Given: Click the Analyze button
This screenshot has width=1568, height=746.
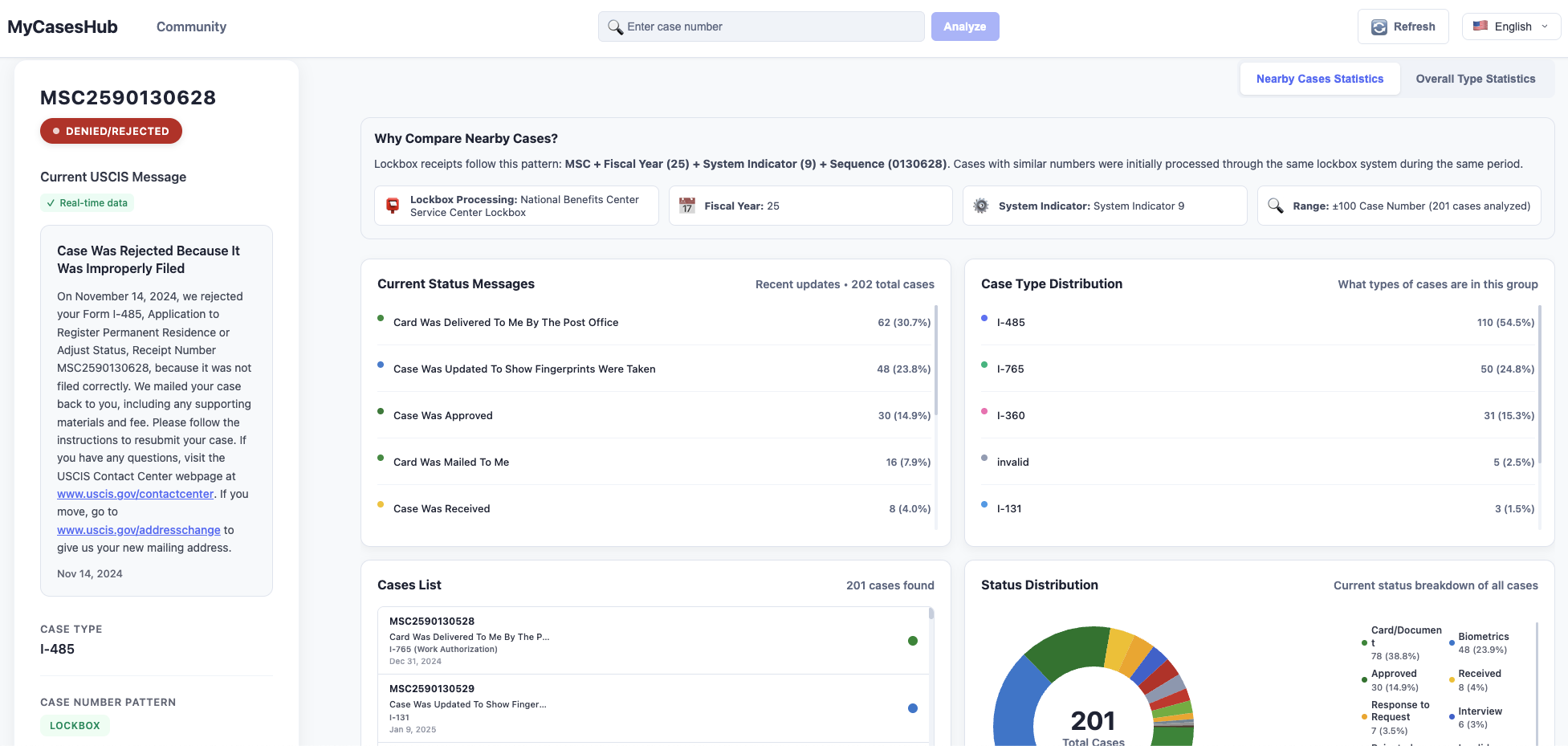Looking at the screenshot, I should click(x=965, y=26).
